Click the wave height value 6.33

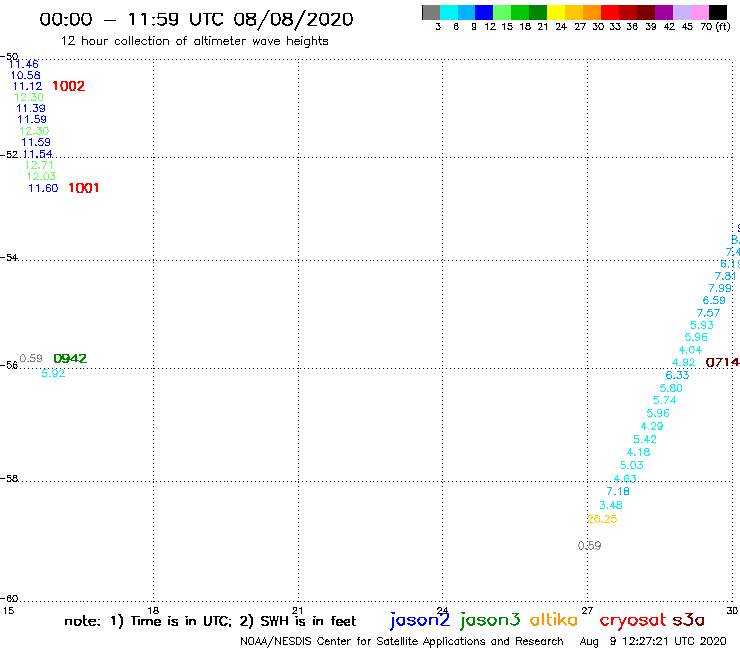(x=677, y=375)
